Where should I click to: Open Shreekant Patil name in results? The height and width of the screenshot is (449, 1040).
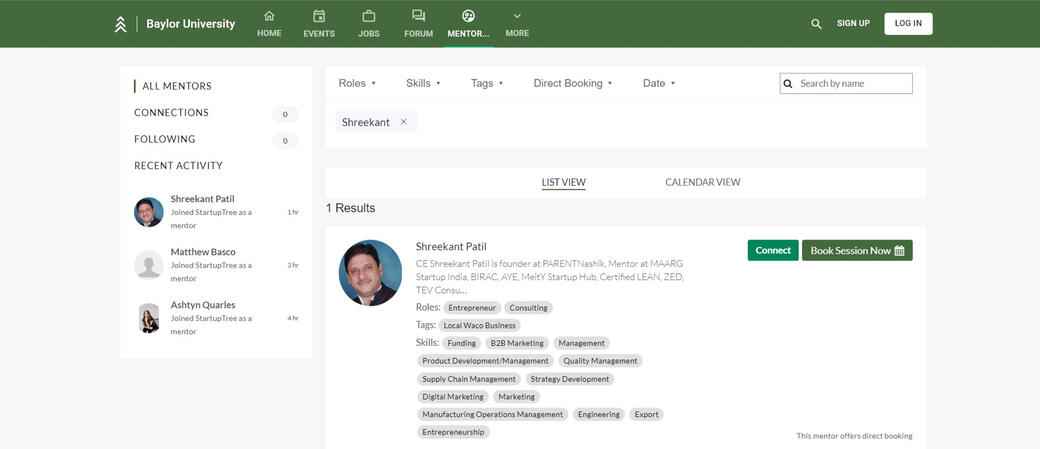tap(451, 247)
